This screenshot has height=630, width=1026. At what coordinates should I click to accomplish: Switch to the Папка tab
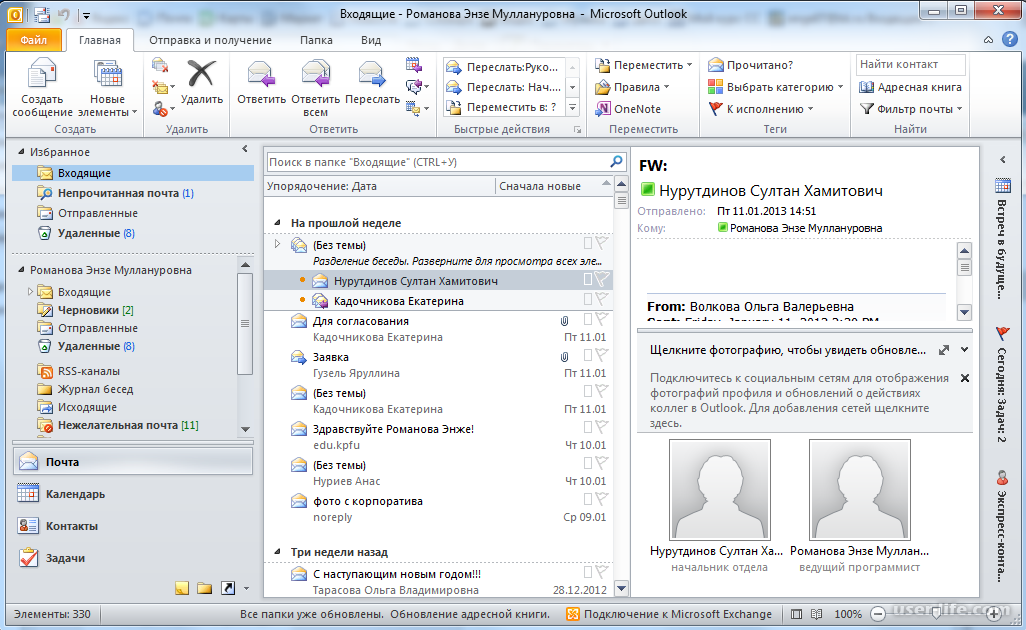[316, 40]
